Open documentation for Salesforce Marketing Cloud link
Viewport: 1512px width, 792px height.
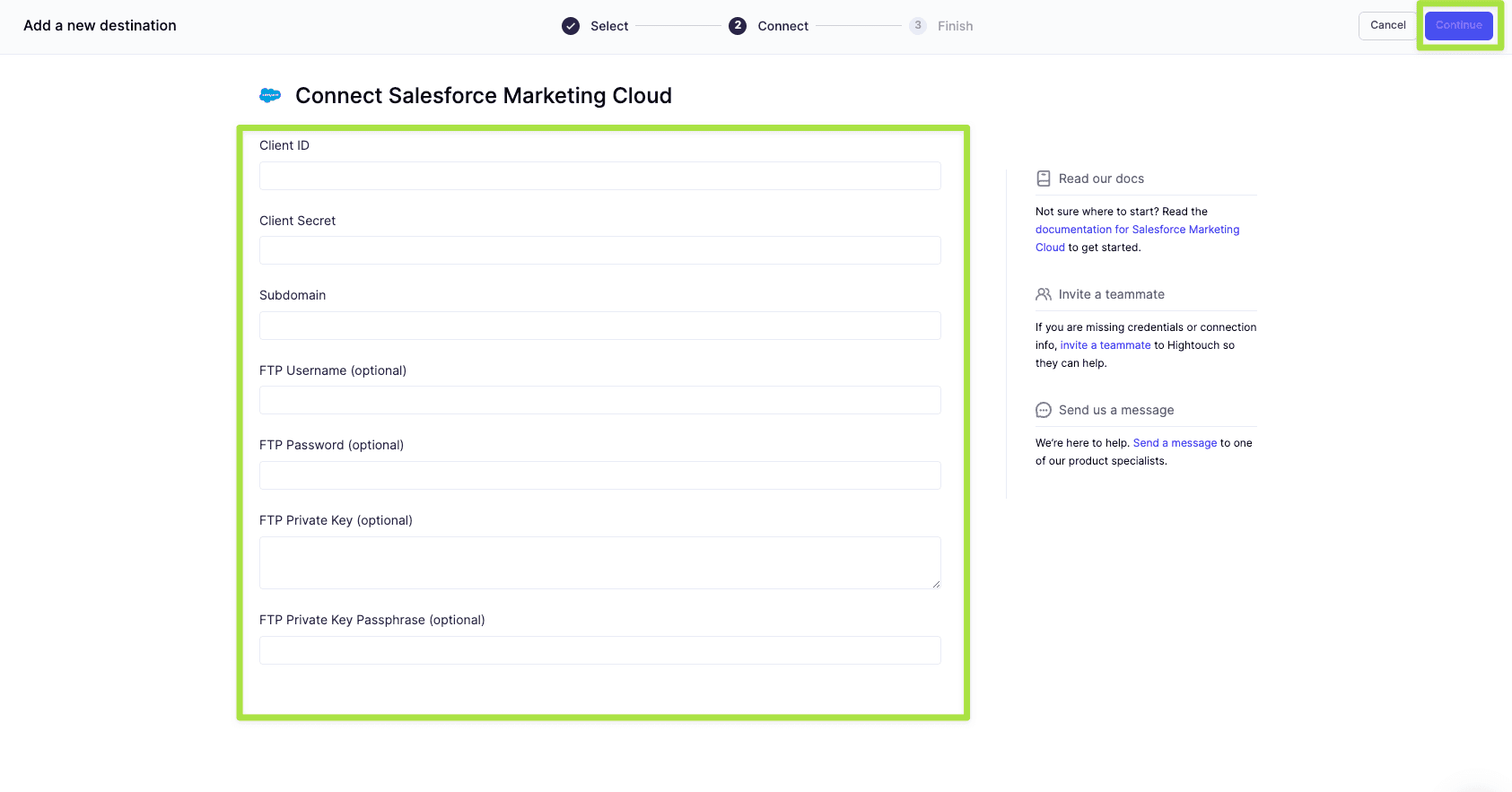1137,230
